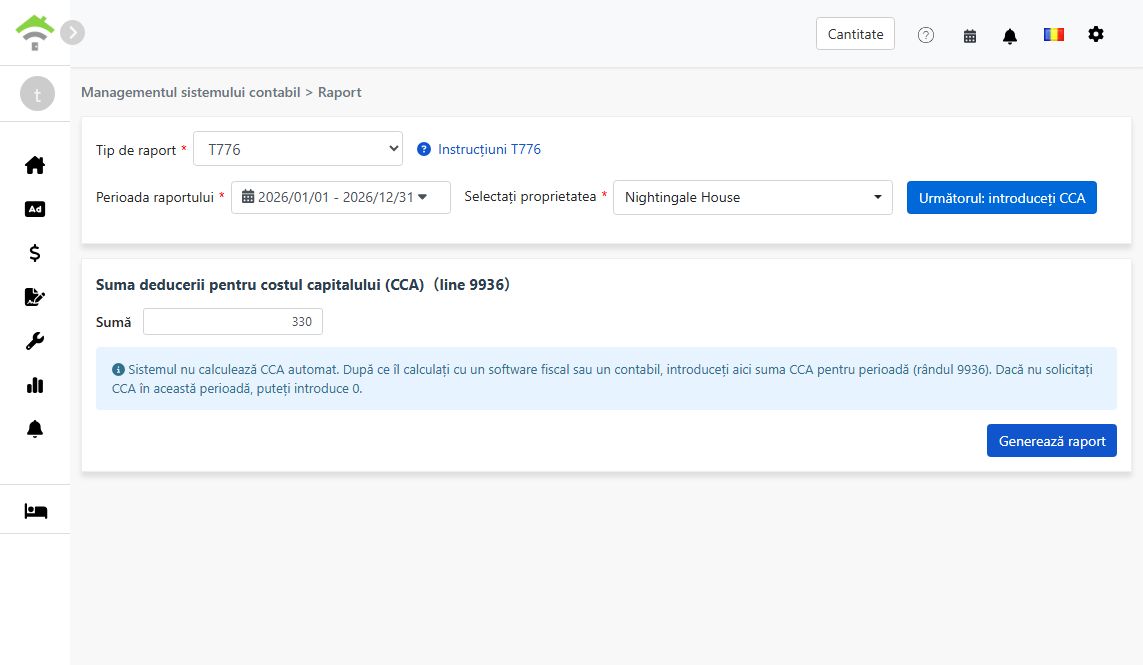Open the dollar sign accounting icon
The height and width of the screenshot is (665, 1143).
point(35,253)
